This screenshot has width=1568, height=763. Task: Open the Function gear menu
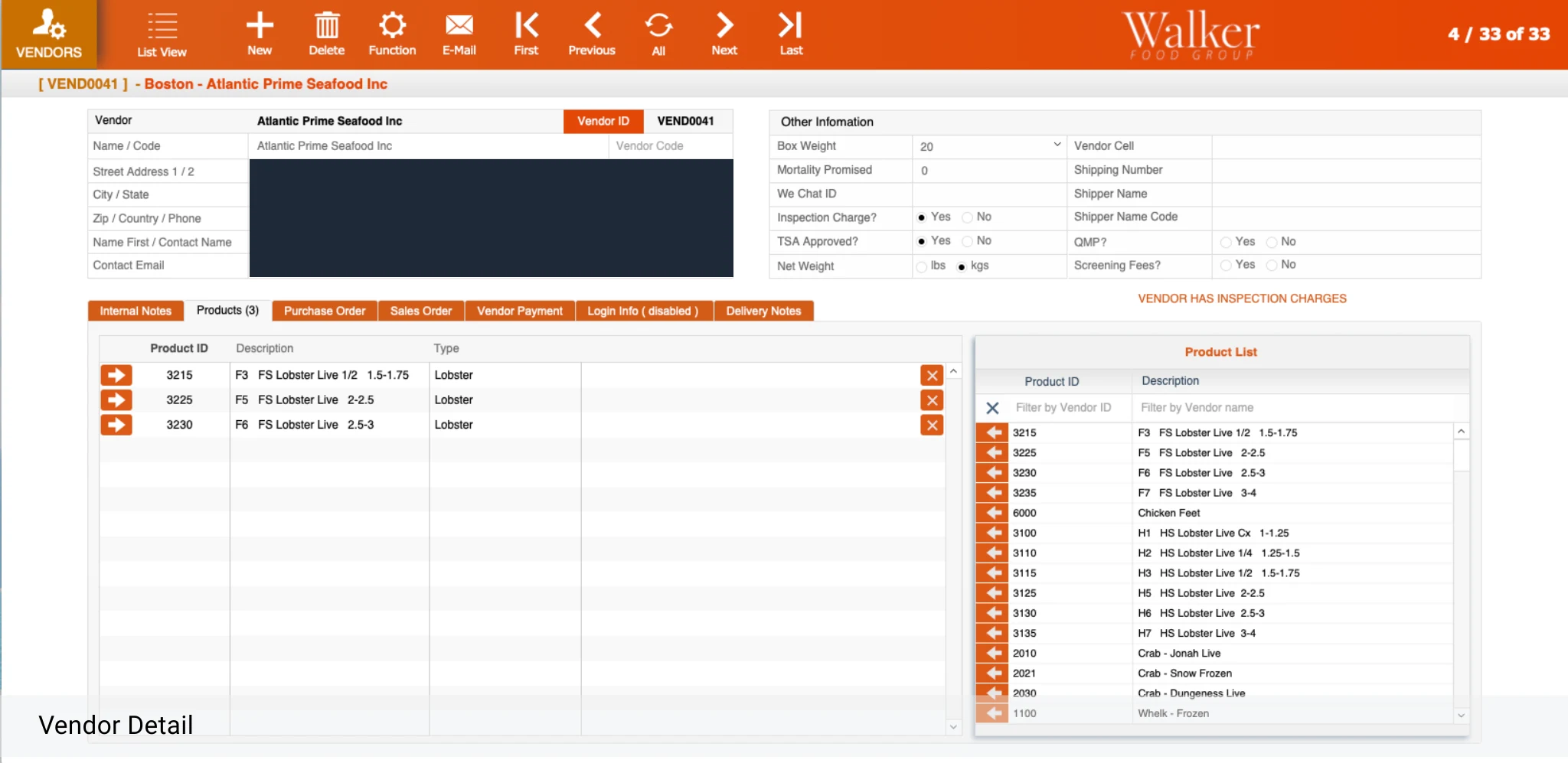392,34
